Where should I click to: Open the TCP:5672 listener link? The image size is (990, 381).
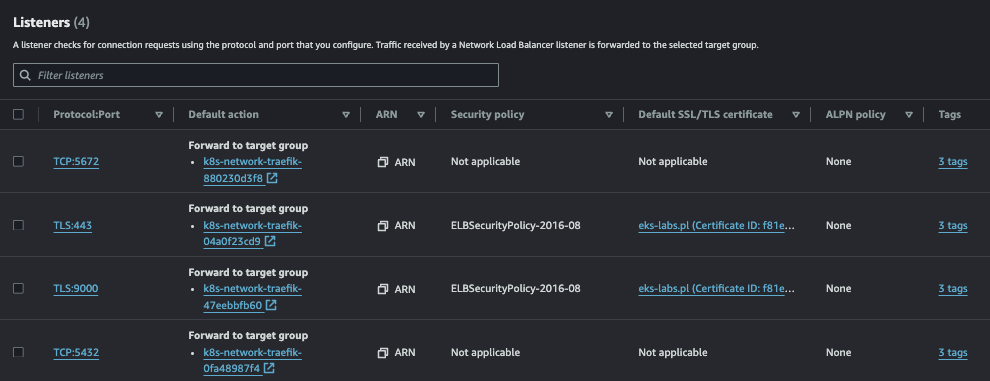coord(76,162)
